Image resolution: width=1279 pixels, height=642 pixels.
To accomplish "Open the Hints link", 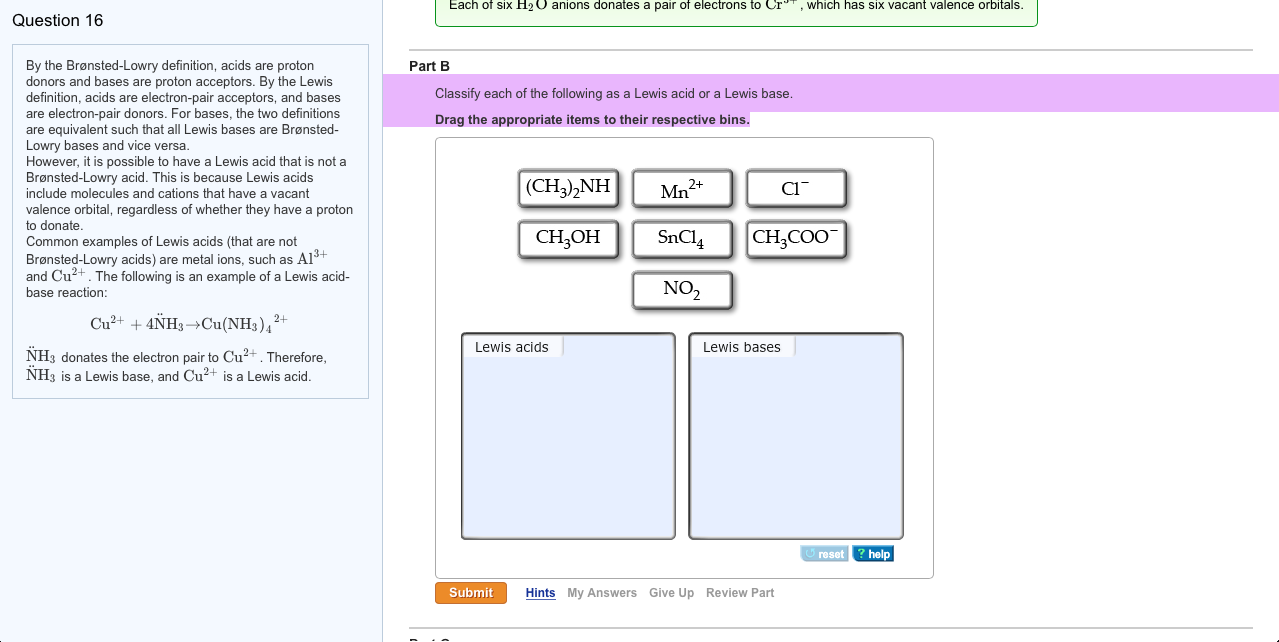I will click(540, 592).
